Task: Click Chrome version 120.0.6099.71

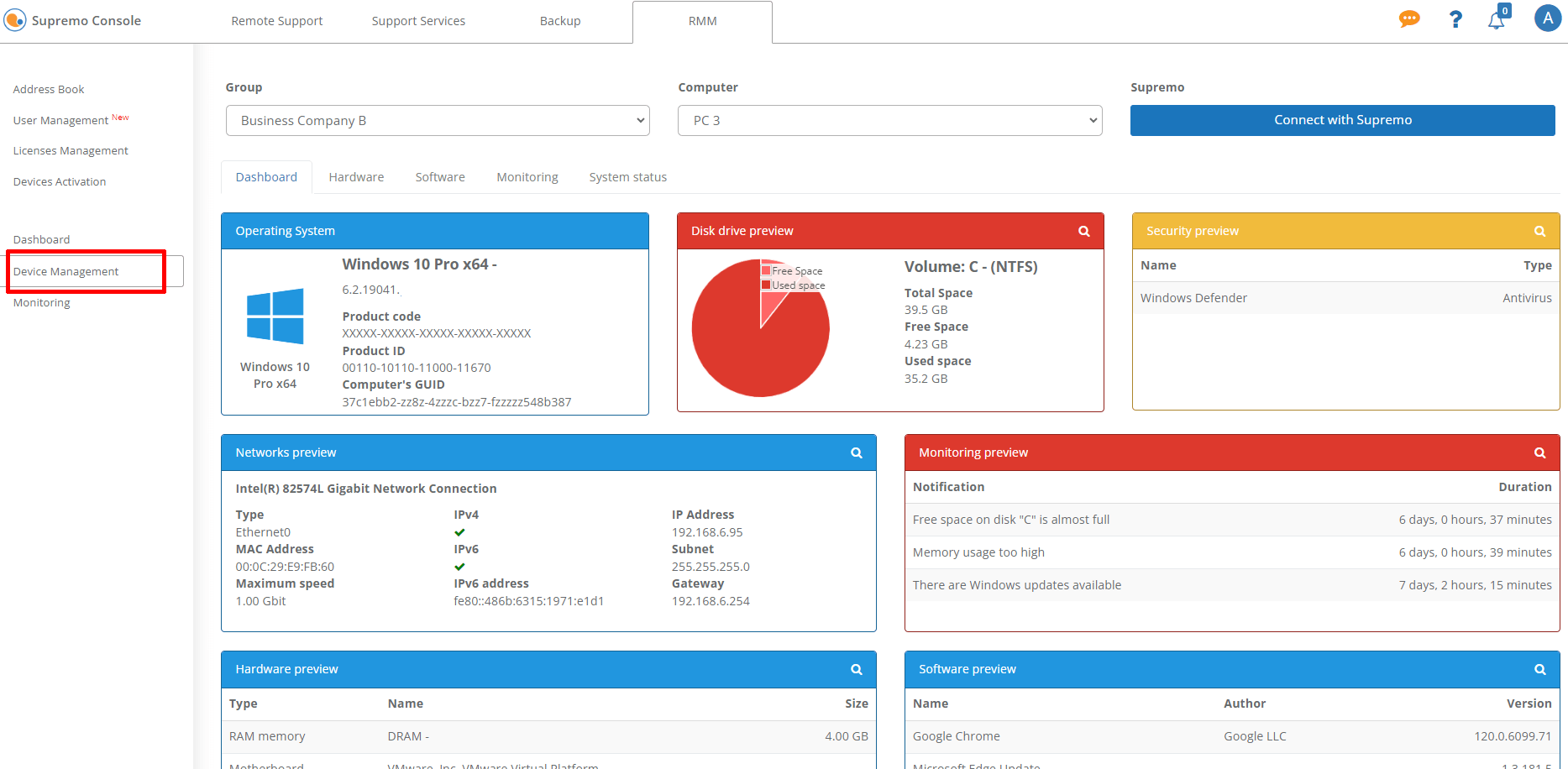Action: tap(1513, 736)
